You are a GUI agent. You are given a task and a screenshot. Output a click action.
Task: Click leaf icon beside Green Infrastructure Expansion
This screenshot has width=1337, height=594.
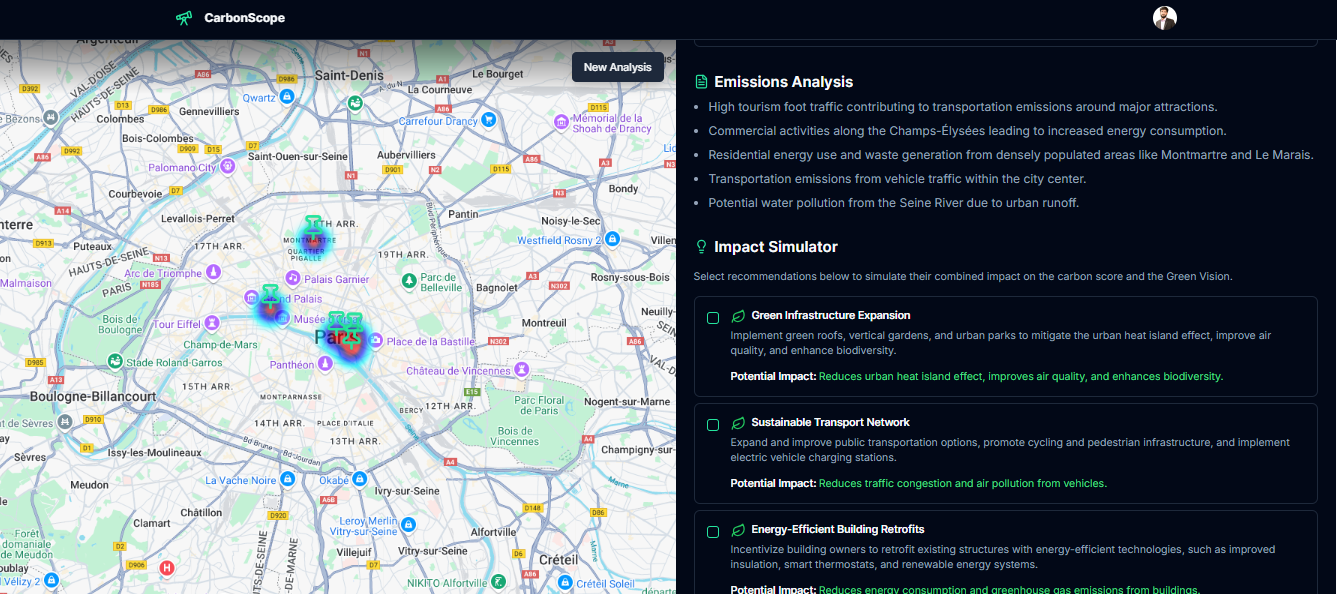[x=738, y=316]
